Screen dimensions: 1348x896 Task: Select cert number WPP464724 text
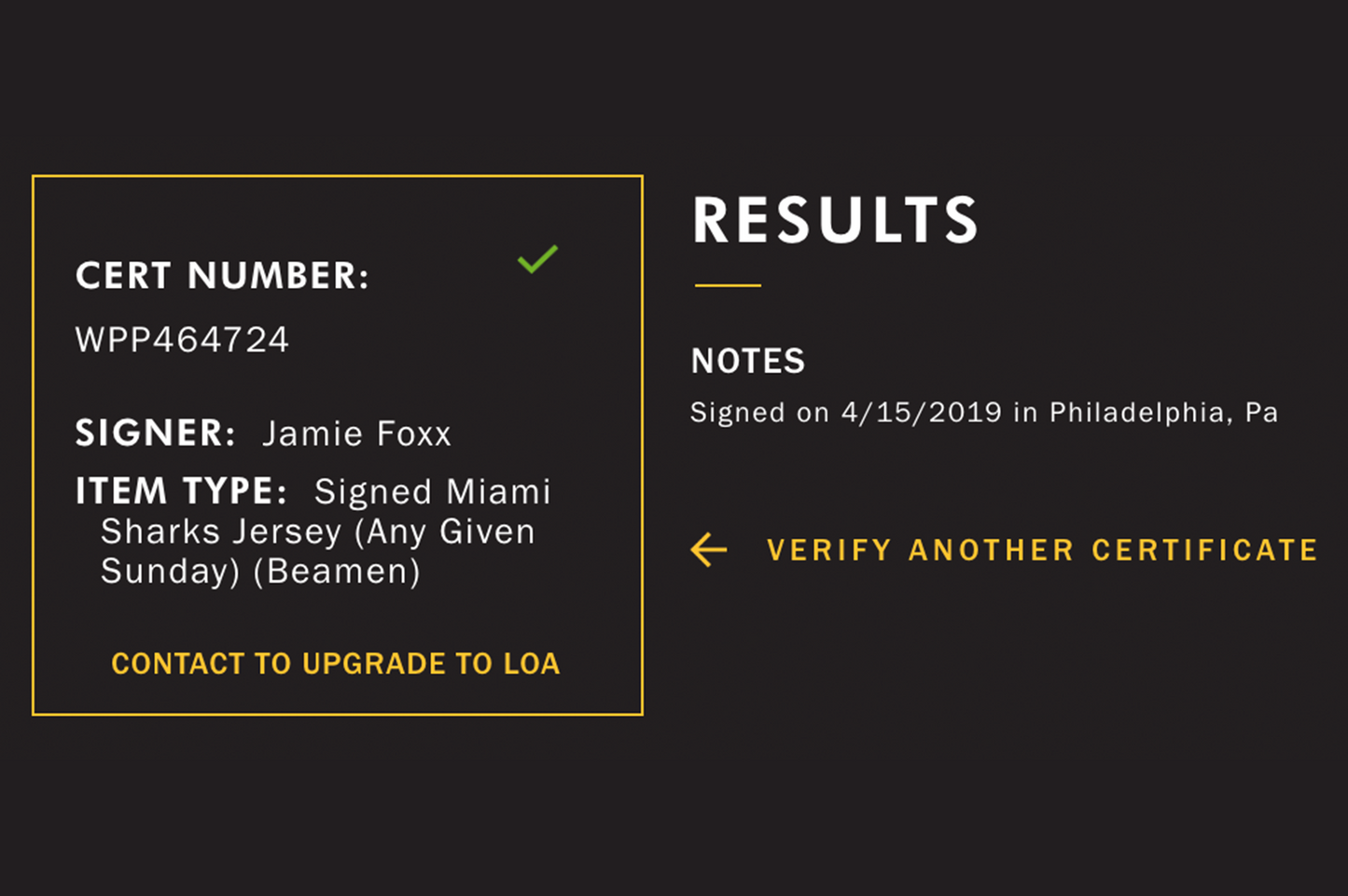click(x=183, y=340)
